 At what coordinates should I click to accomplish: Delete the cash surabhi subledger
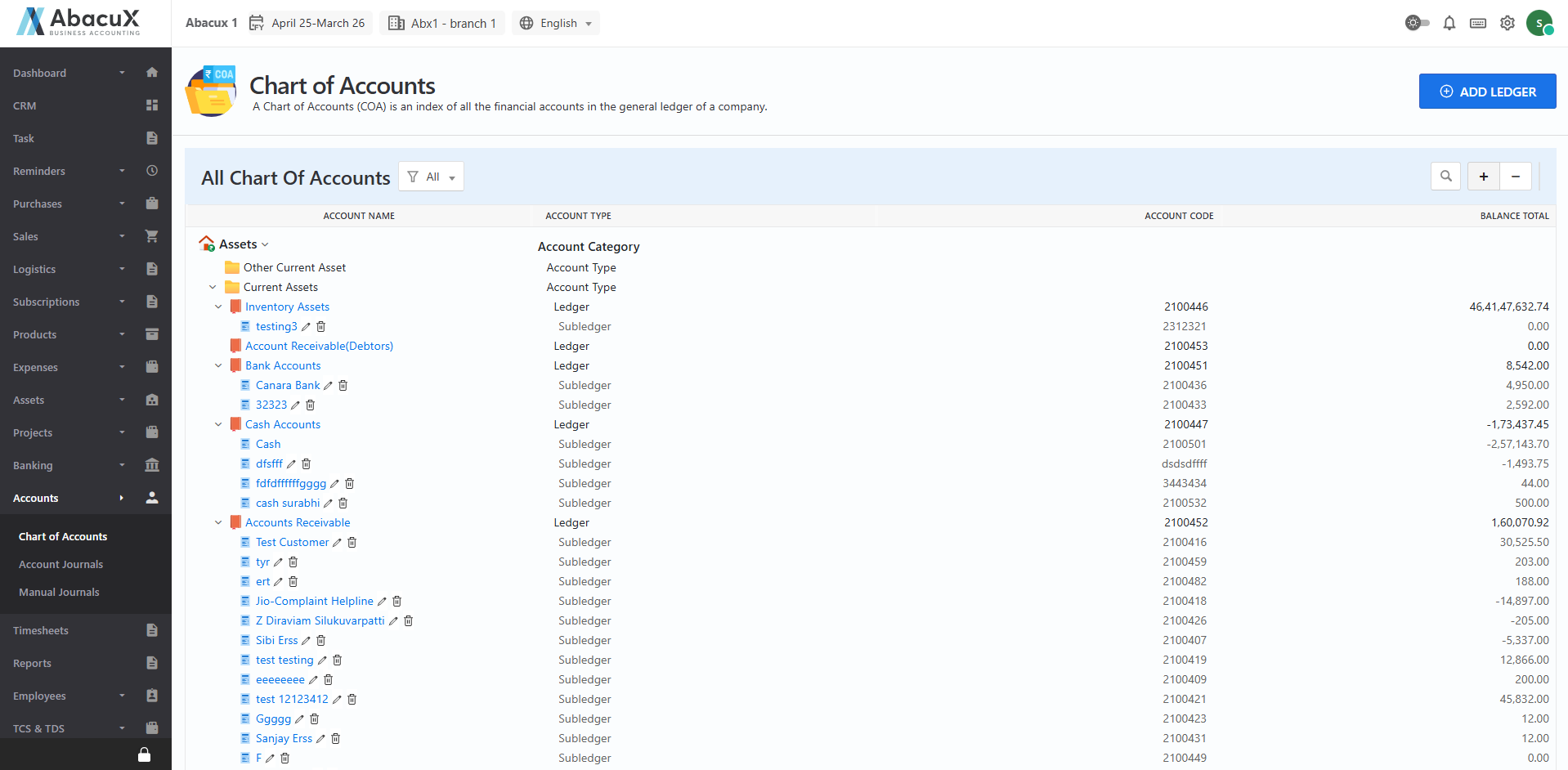(343, 504)
